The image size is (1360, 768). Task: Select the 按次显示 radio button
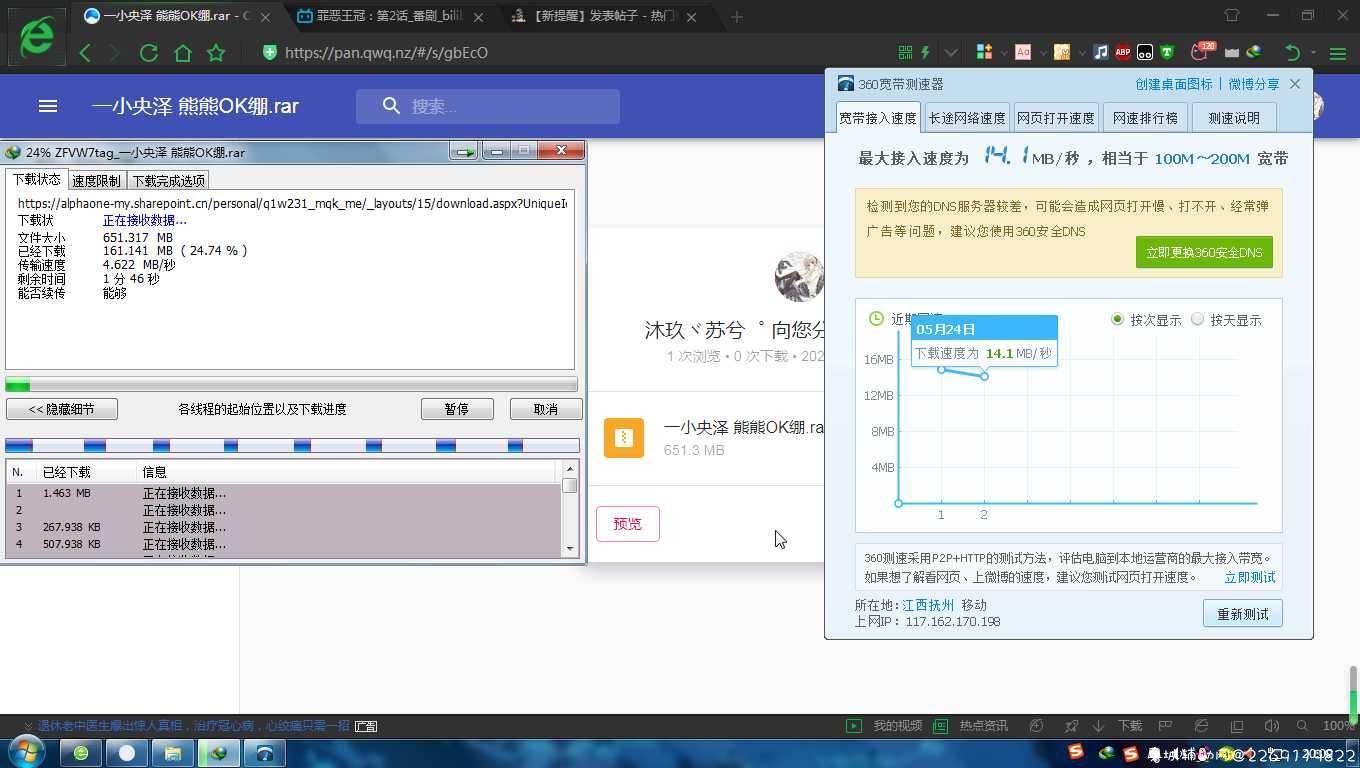[1117, 319]
